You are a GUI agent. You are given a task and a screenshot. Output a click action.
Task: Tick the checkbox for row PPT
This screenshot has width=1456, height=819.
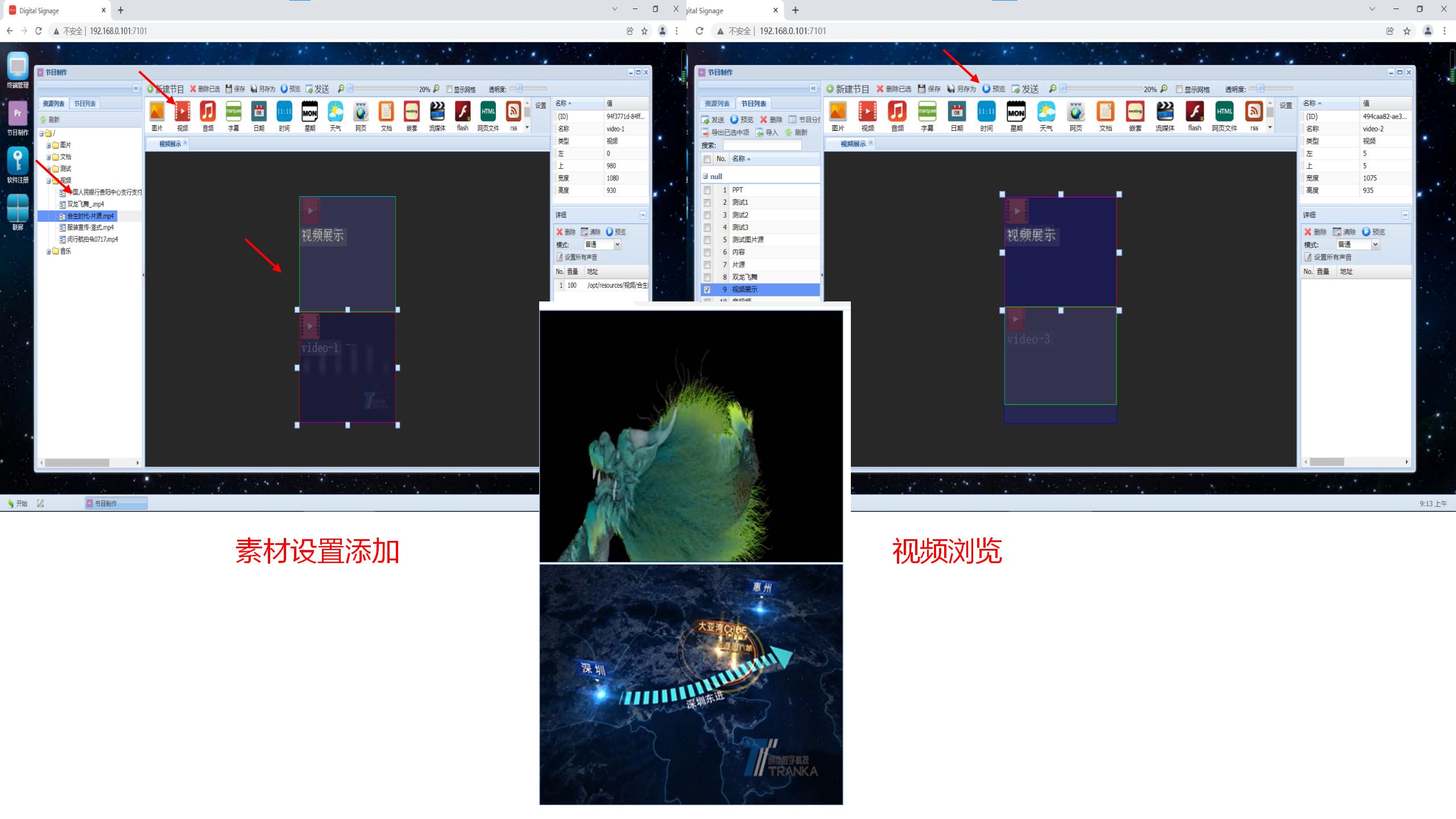tap(707, 190)
